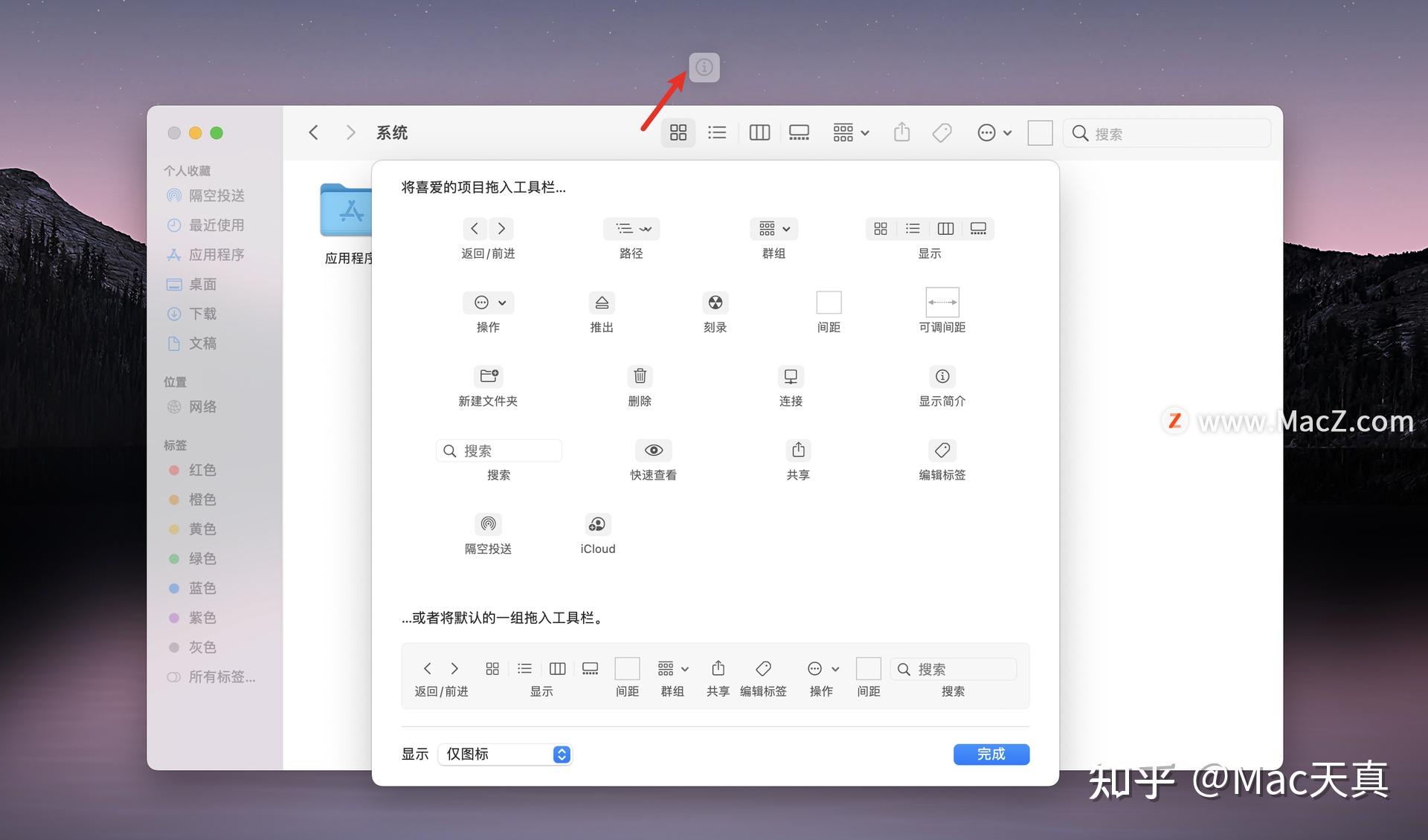Select the 刻录 (Burn) item in the palette
1428x840 pixels.
pyautogui.click(x=715, y=303)
